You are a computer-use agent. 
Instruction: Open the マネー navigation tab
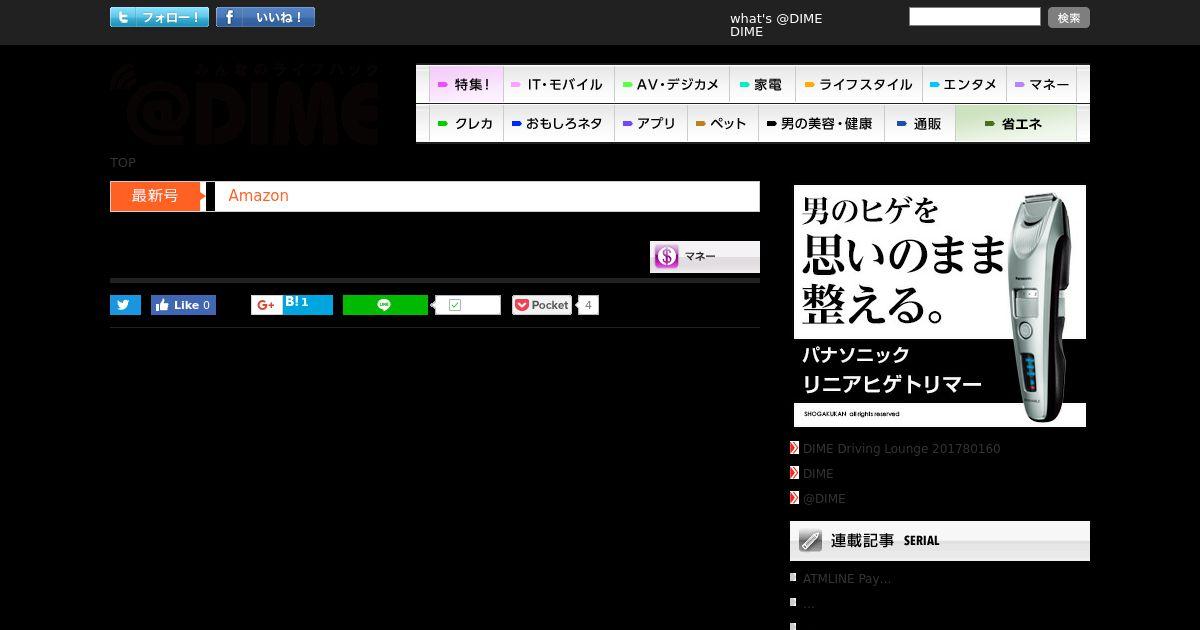(1042, 85)
